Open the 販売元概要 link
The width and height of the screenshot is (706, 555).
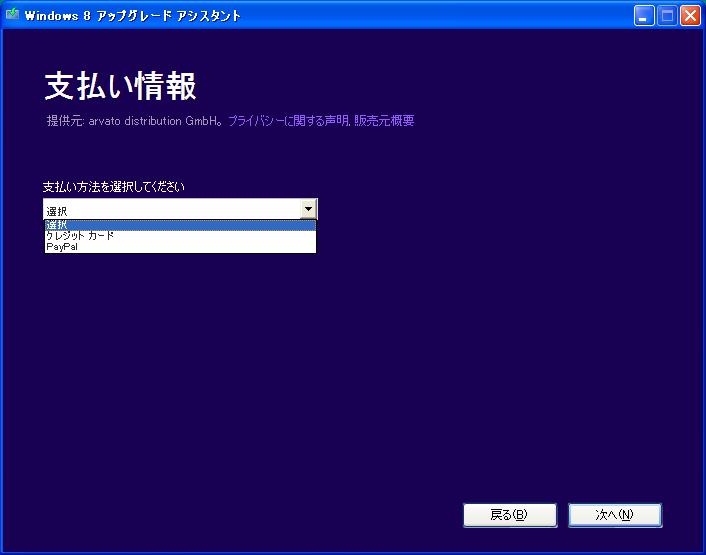[x=384, y=121]
